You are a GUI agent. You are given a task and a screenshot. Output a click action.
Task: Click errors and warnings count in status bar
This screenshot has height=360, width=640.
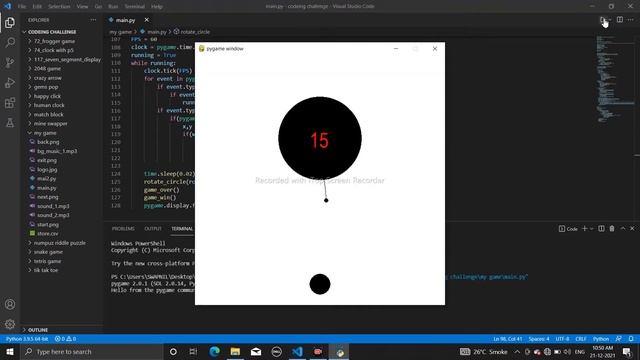[x=65, y=339]
